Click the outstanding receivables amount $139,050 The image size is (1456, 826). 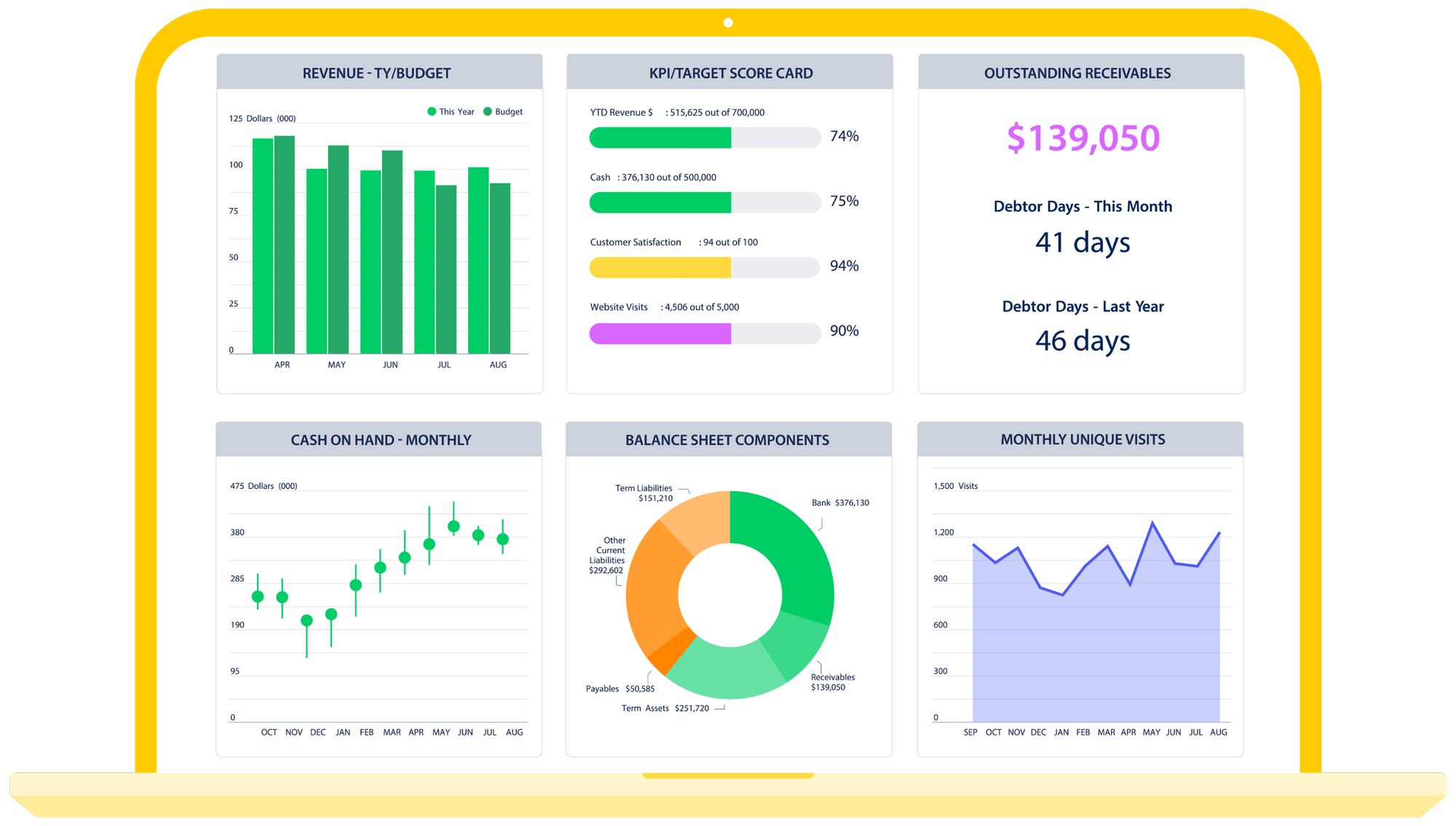click(x=1083, y=137)
